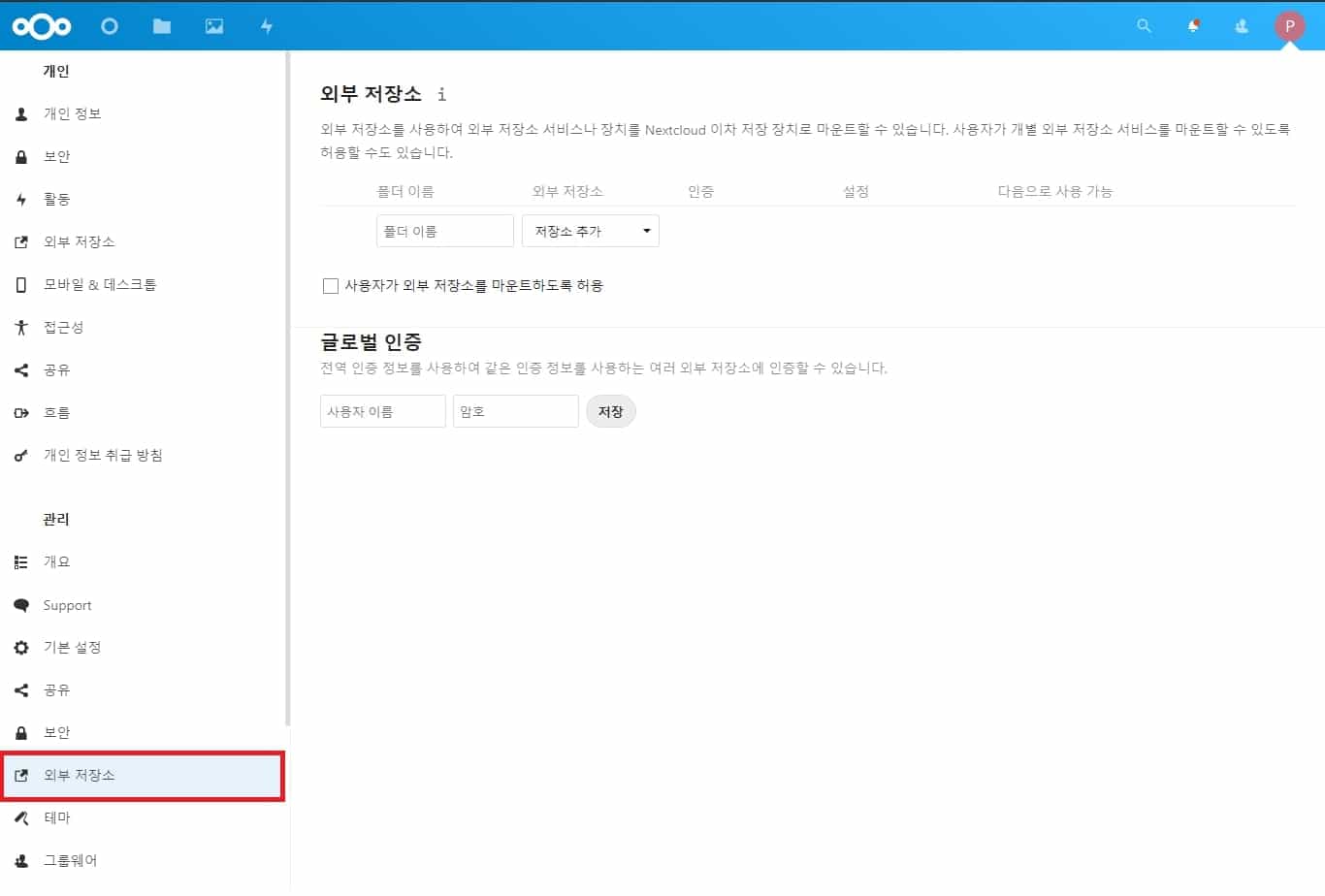Image resolution: width=1325 pixels, height=896 pixels.
Task: Click the profile avatar P
Action: tap(1289, 26)
